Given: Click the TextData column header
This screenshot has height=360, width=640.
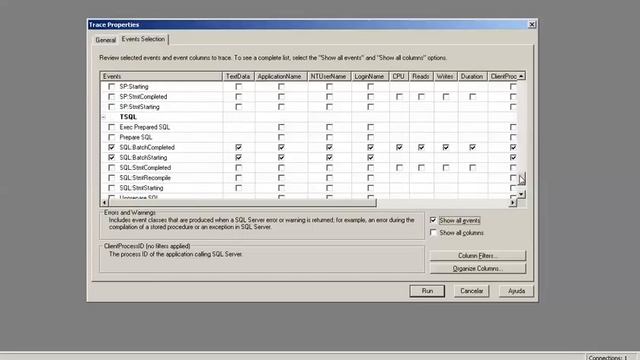Looking at the screenshot, I should [238, 76].
